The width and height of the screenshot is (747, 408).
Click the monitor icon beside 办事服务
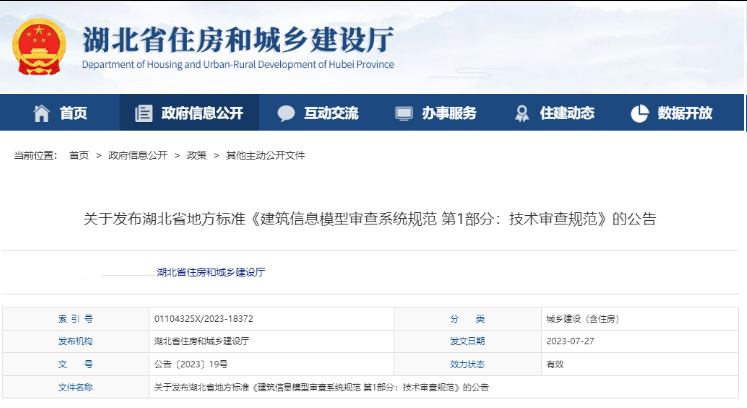[404, 113]
